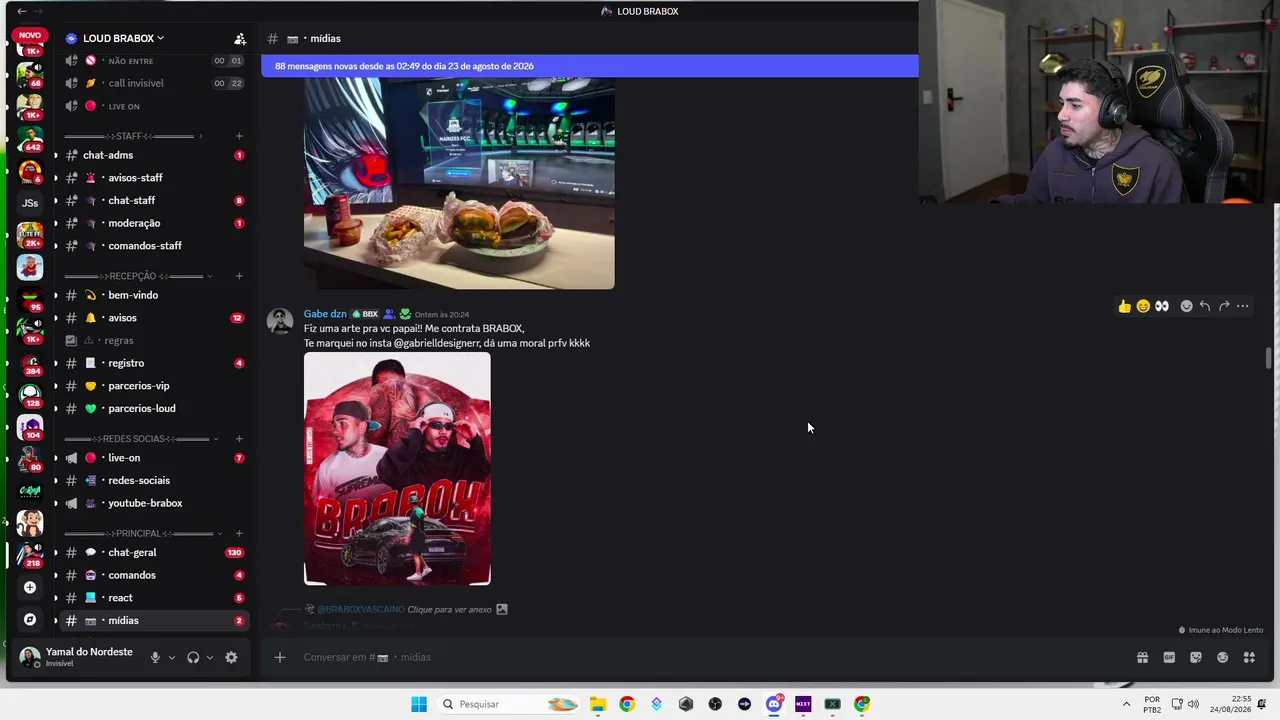The width and height of the screenshot is (1280, 720).
Task: Click the NOVO unread indicator
Action: pyautogui.click(x=30, y=35)
